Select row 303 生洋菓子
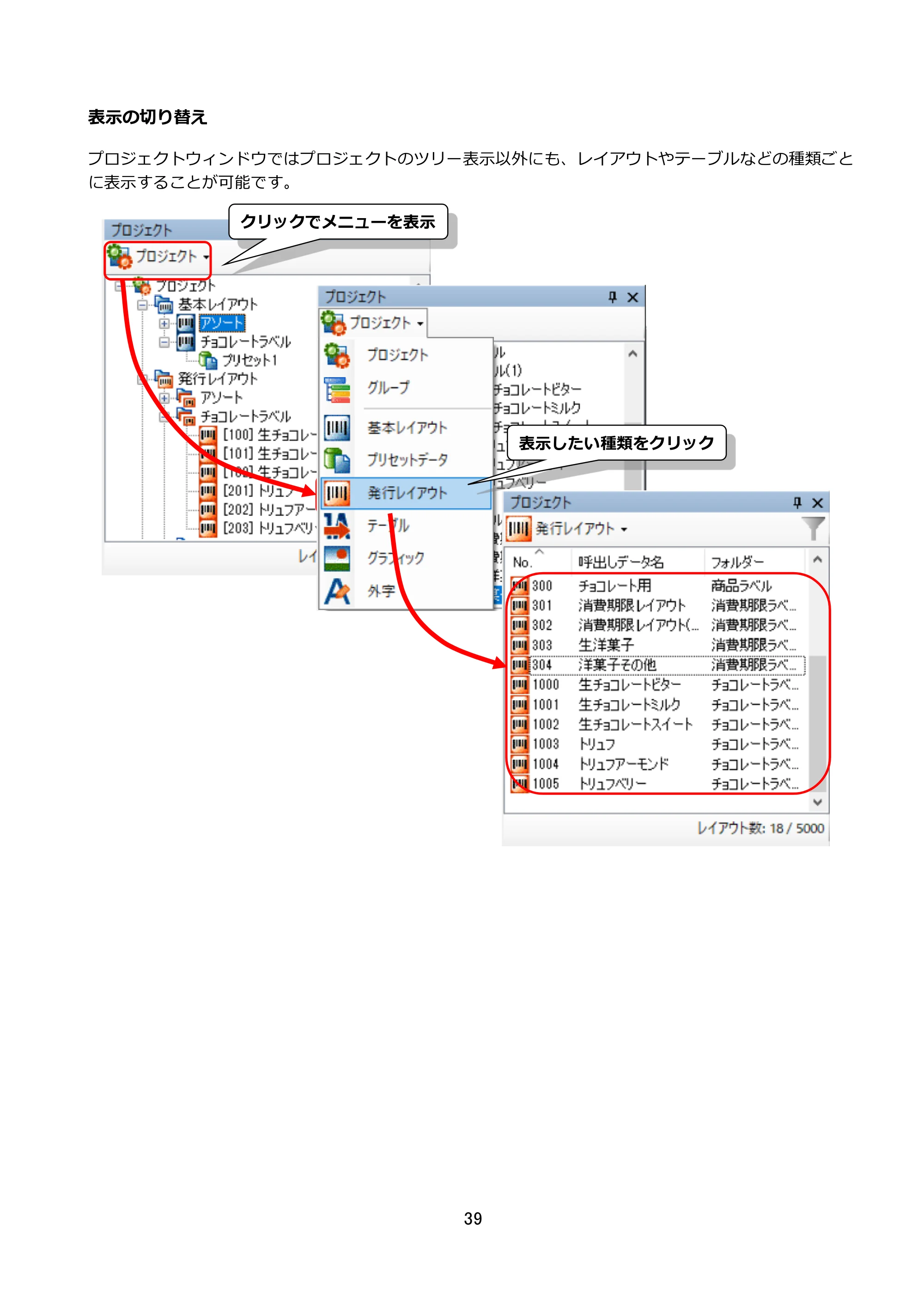The image size is (924, 1307). pyautogui.click(x=657, y=645)
